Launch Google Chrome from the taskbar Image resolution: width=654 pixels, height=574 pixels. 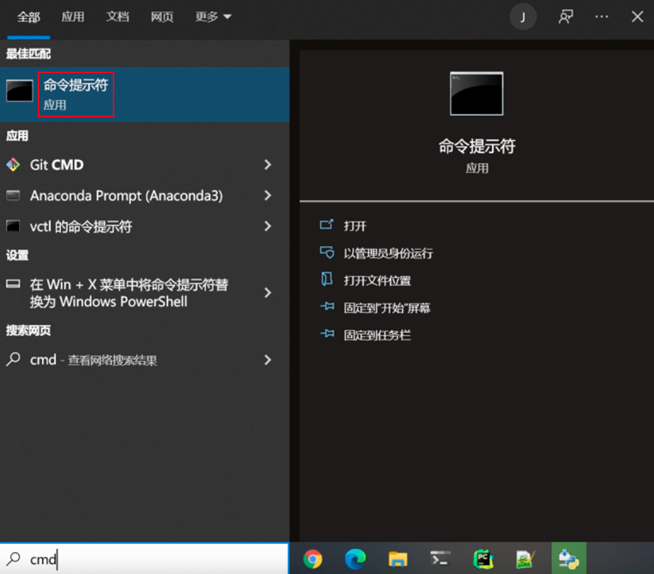pos(313,559)
